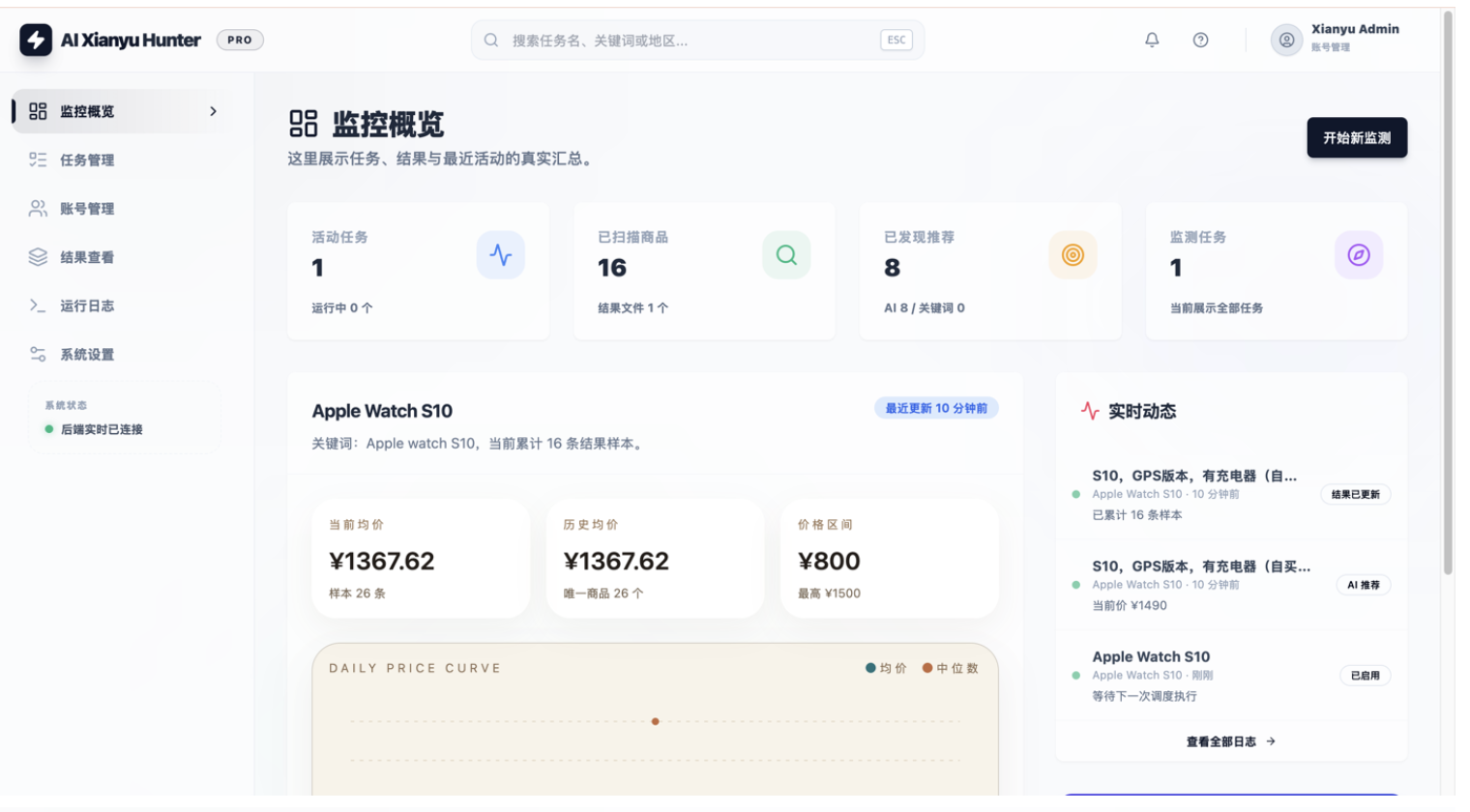Click the 结果文件 1 个 text
This screenshot has width=1470, height=812.
point(632,307)
